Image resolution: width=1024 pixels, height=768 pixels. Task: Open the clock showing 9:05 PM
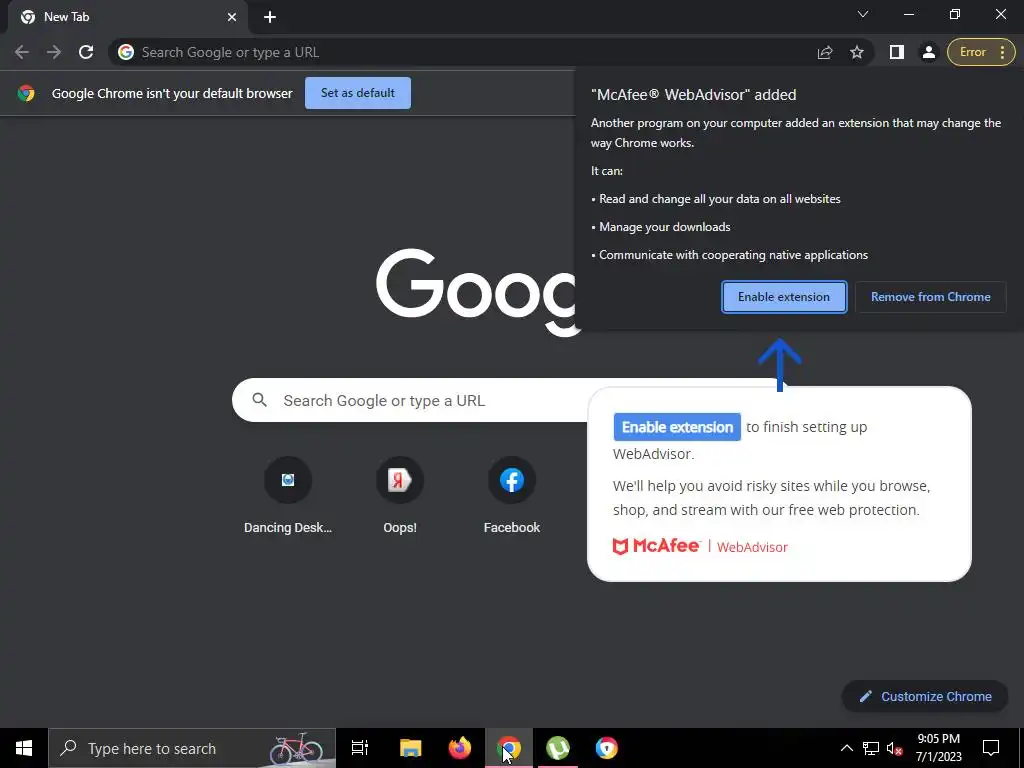938,748
